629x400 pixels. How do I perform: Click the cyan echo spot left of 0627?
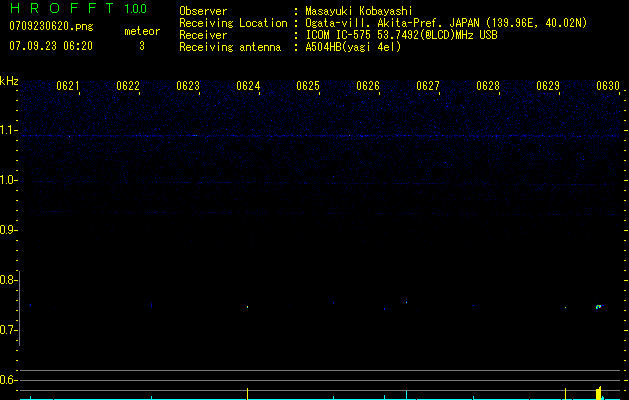[x=406, y=302]
